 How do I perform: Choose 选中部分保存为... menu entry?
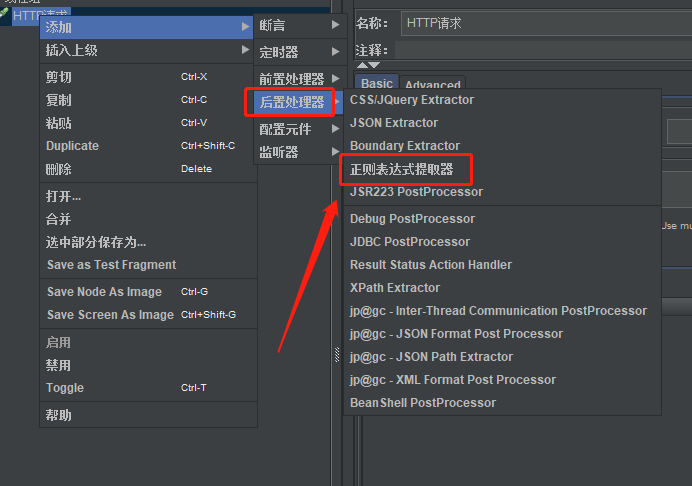pyautogui.click(x=148, y=242)
